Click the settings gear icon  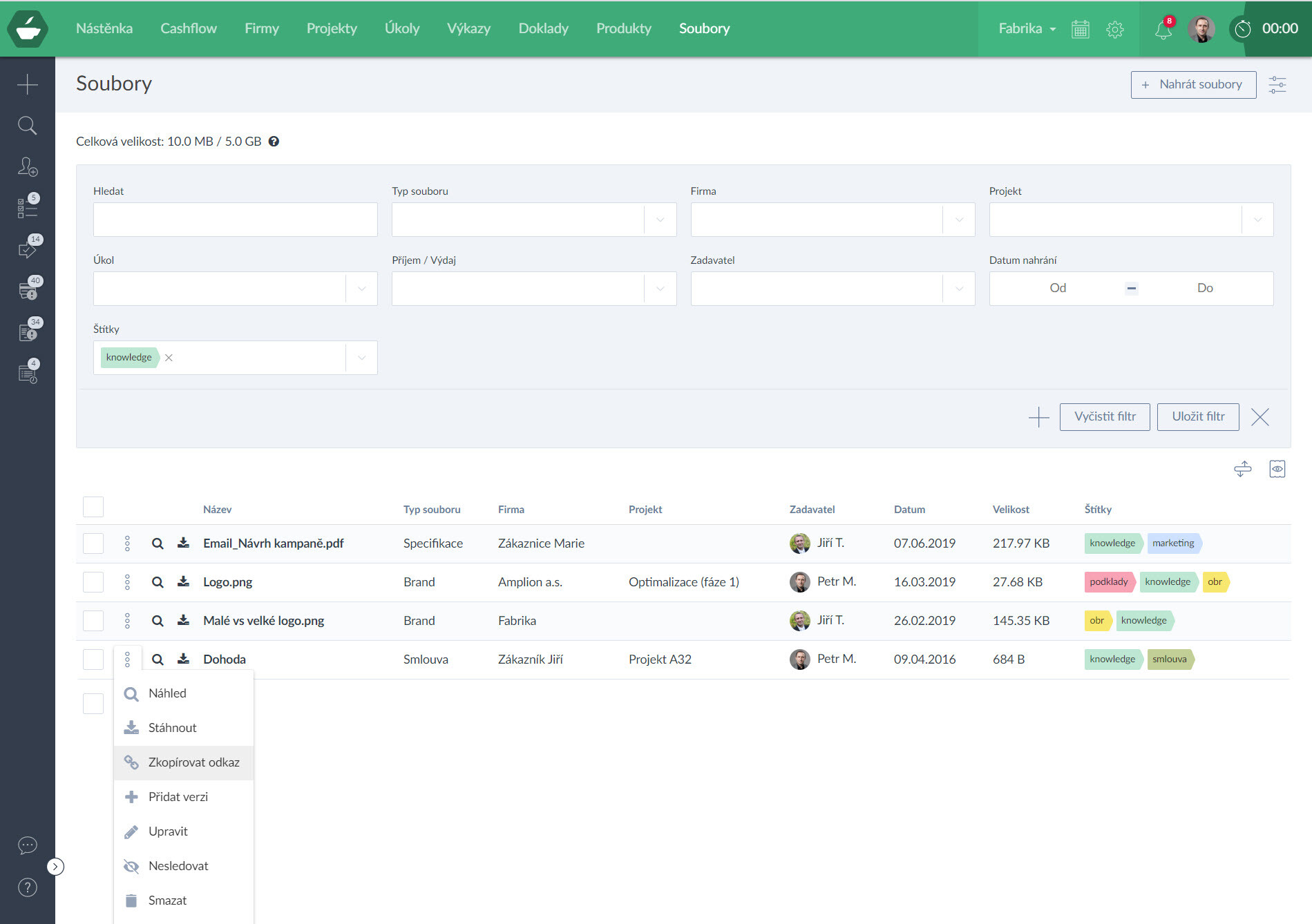[x=1114, y=29]
